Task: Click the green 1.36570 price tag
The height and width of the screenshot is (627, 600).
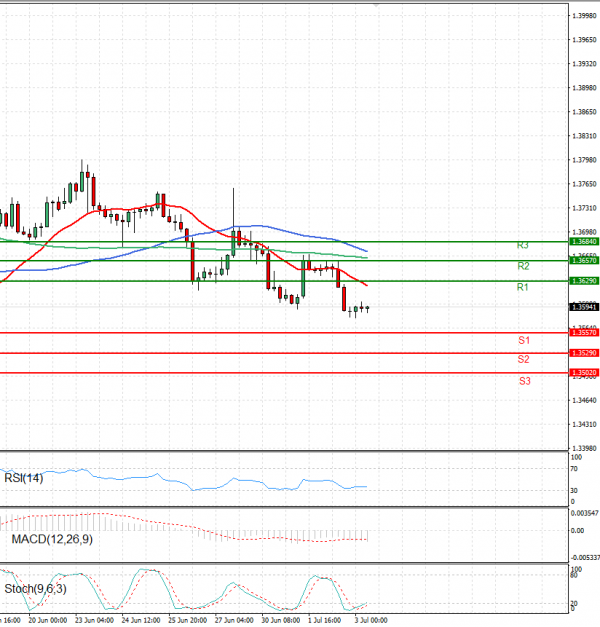Action: point(584,260)
